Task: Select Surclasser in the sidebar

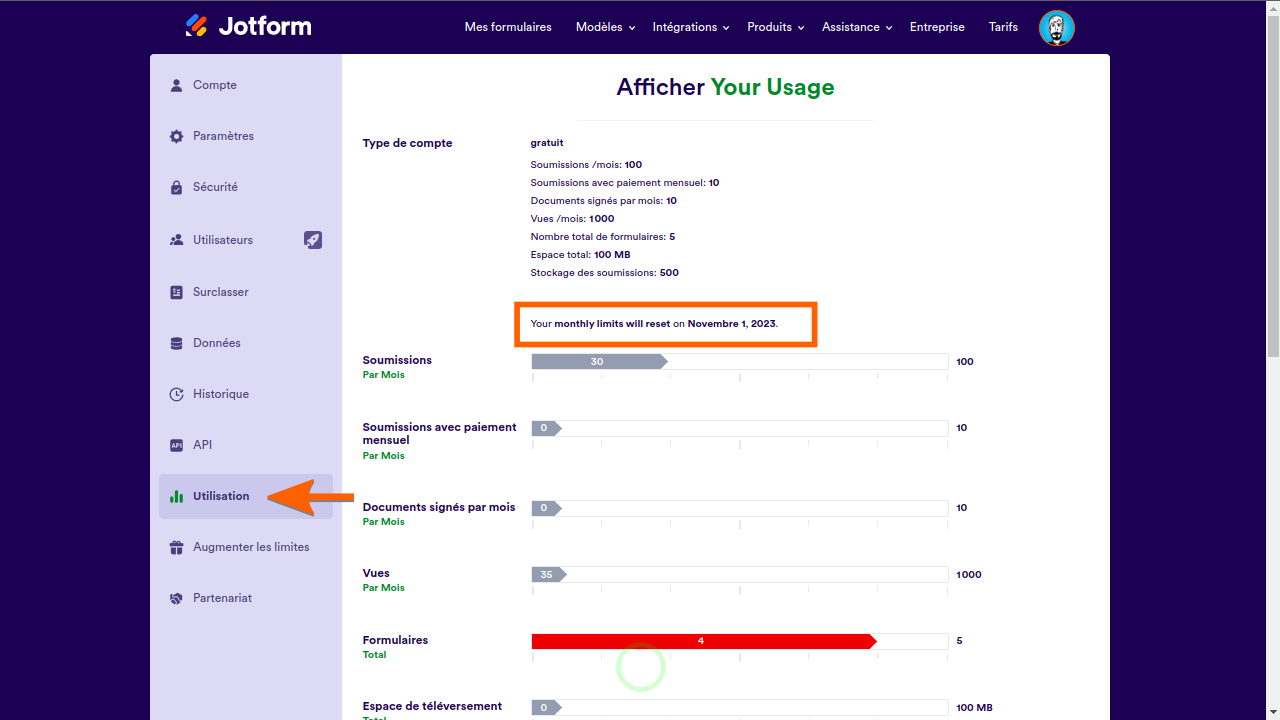Action: point(221,292)
